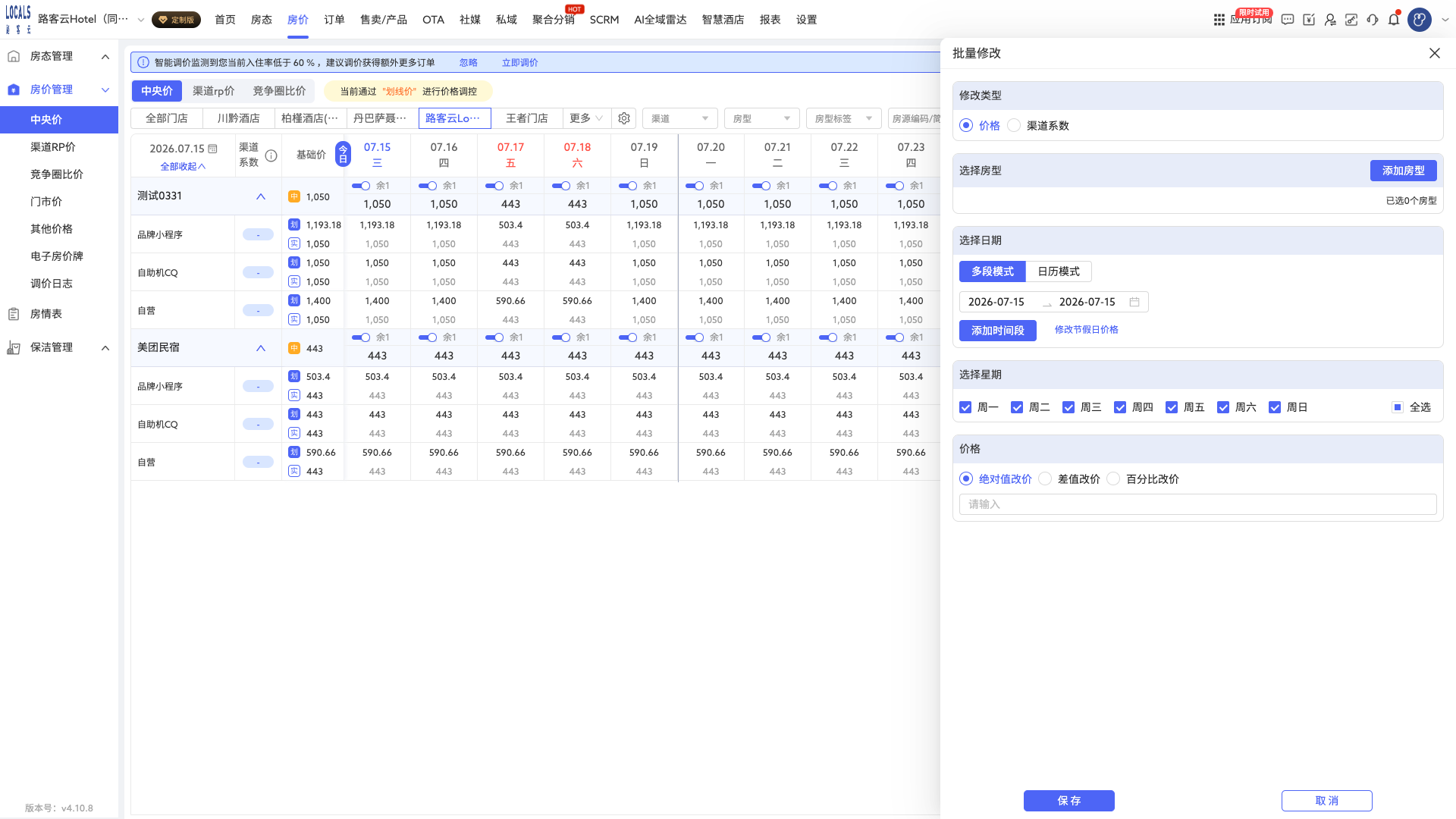Click the 房情表 sidebar icon
The height and width of the screenshot is (819, 1456).
14,314
